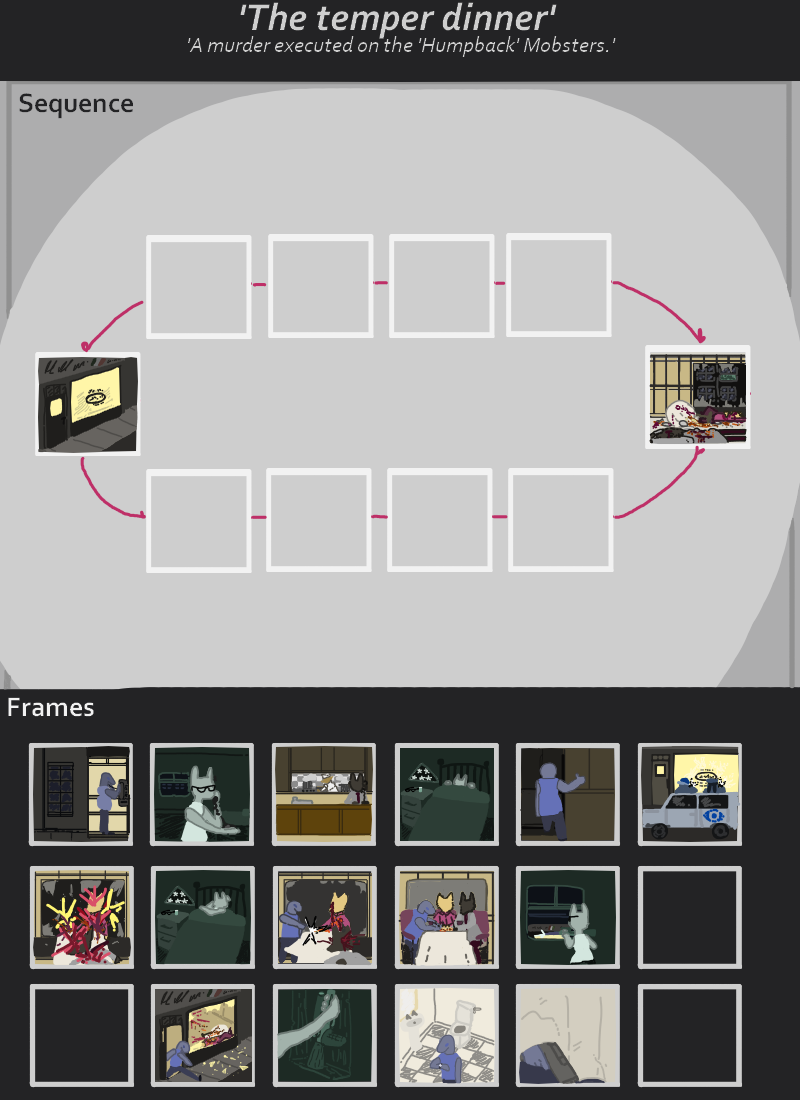Click the last empty bottom-row sequence slot
Screen dimensions: 800x1100
[x=561, y=520]
